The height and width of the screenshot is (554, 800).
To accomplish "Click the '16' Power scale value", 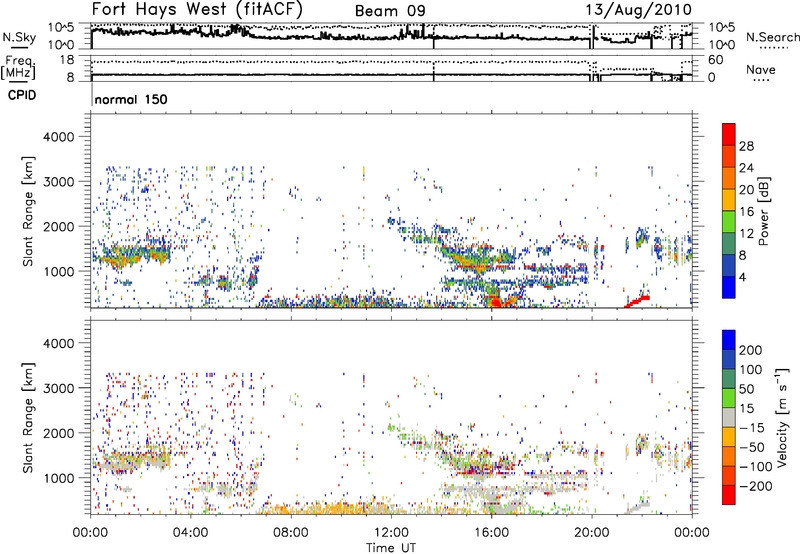I will point(746,211).
